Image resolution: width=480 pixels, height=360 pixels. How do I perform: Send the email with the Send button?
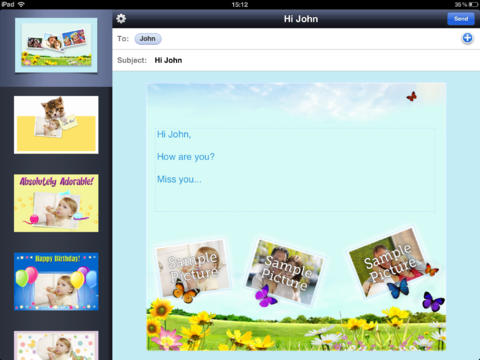click(x=461, y=19)
